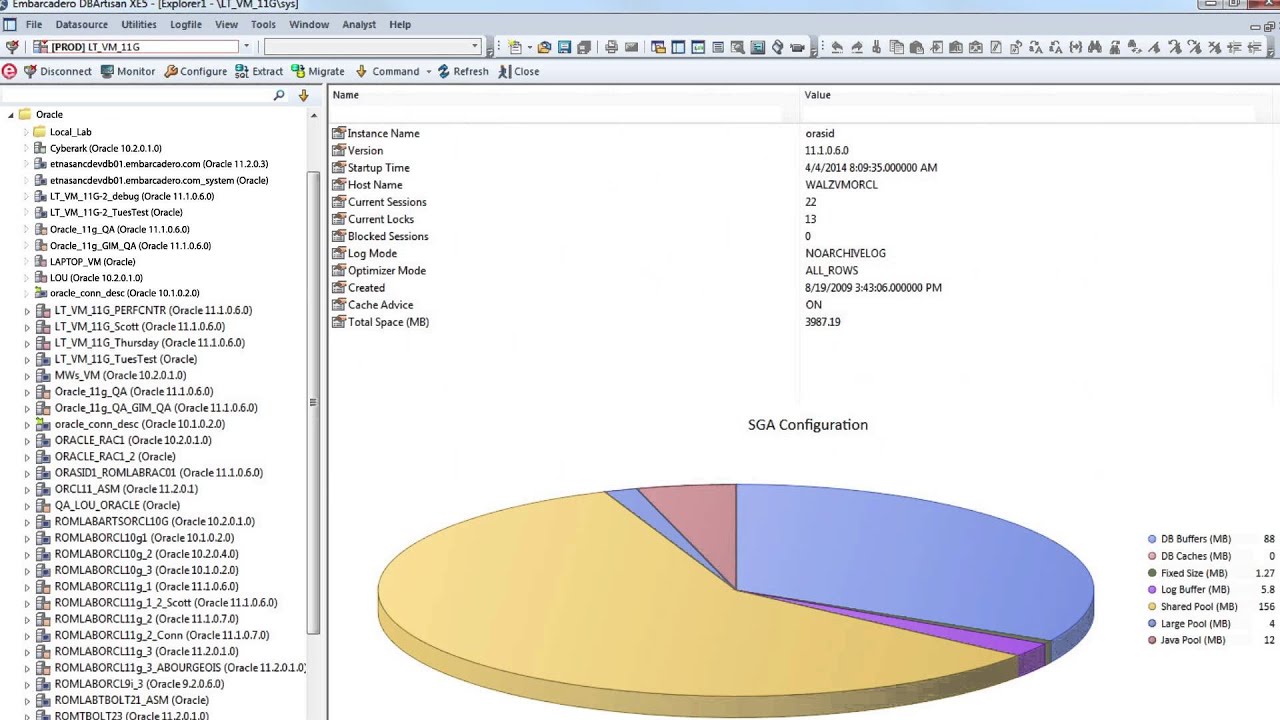Click the yellow down arrow beside search
This screenshot has width=1280, height=720.
(303, 96)
